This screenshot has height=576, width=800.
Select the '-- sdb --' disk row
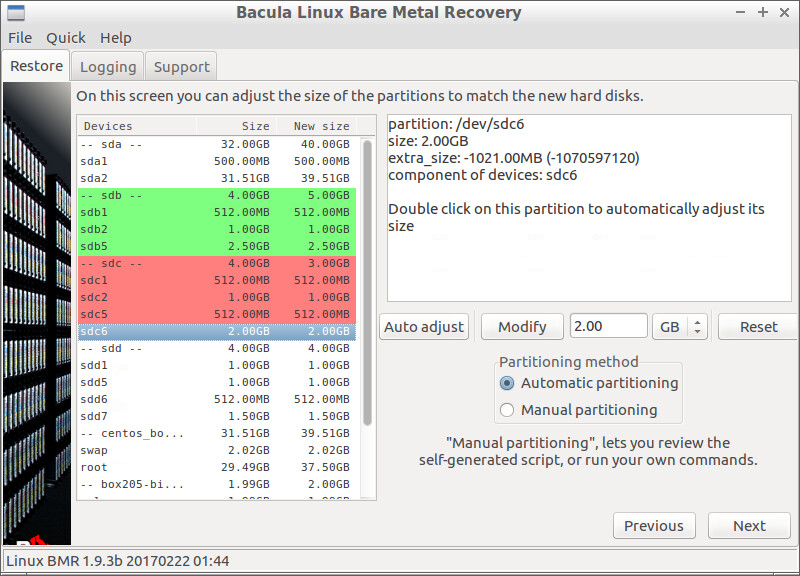click(x=217, y=195)
